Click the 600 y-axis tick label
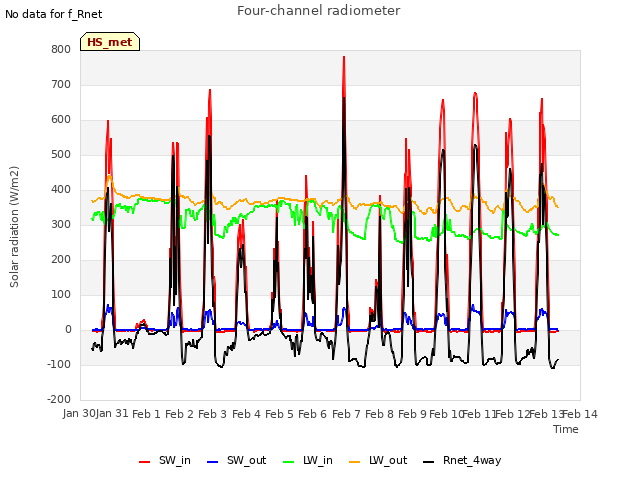640x480 pixels. point(61,120)
